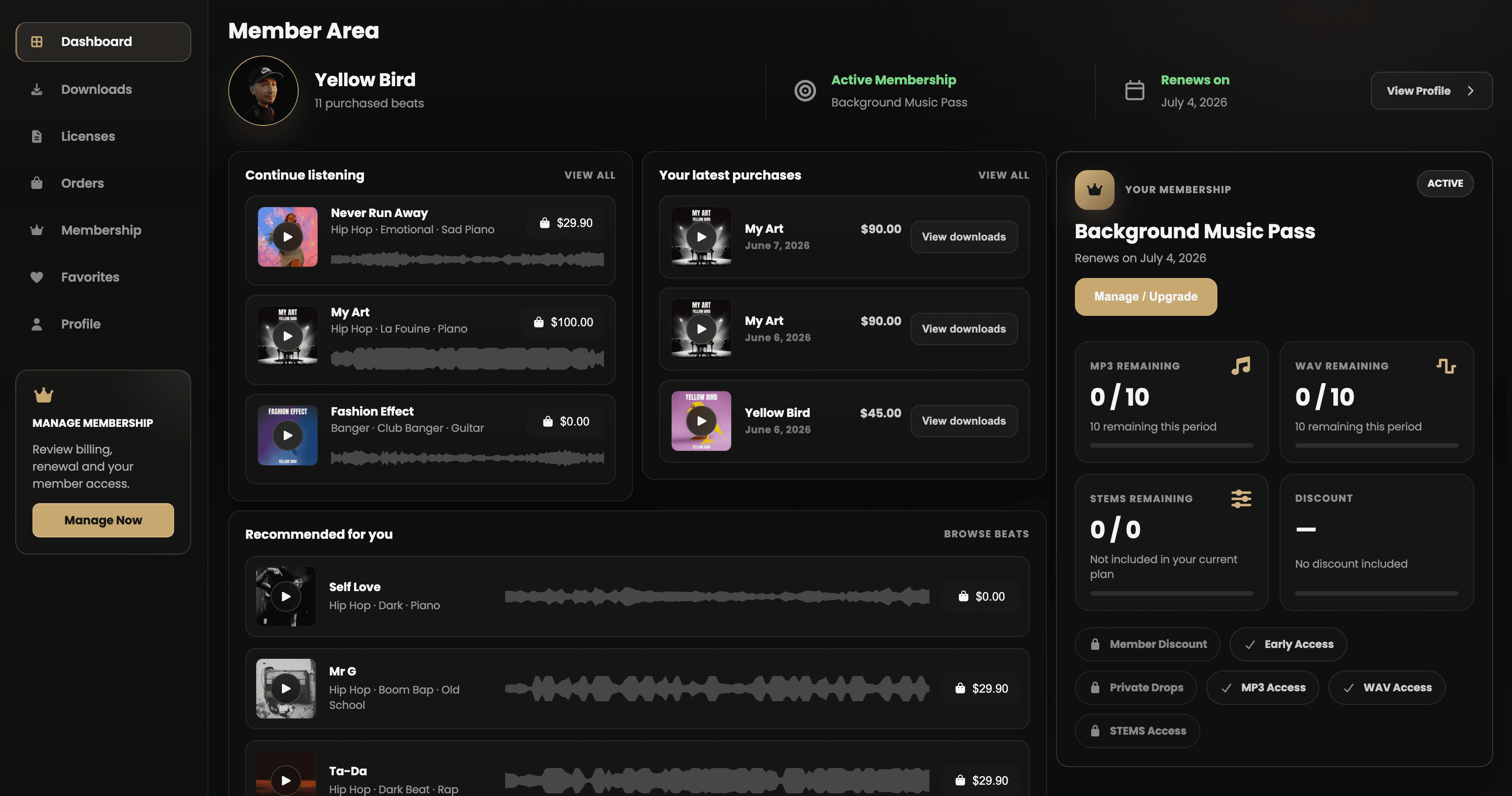Click the Manage / Upgrade button
This screenshot has width=1512, height=796.
[1146, 297]
